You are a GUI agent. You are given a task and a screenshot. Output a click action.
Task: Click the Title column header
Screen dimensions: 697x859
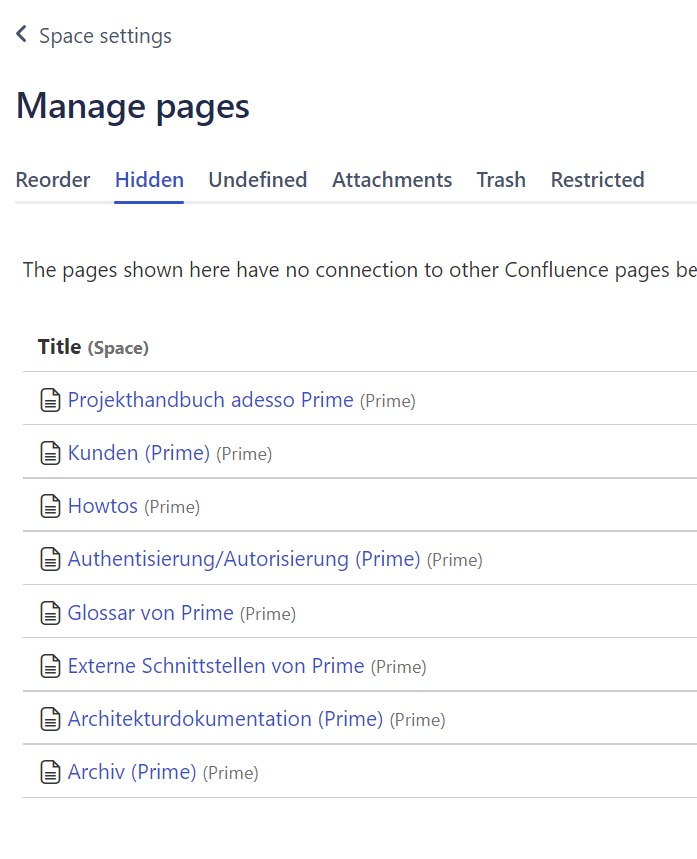tap(59, 347)
